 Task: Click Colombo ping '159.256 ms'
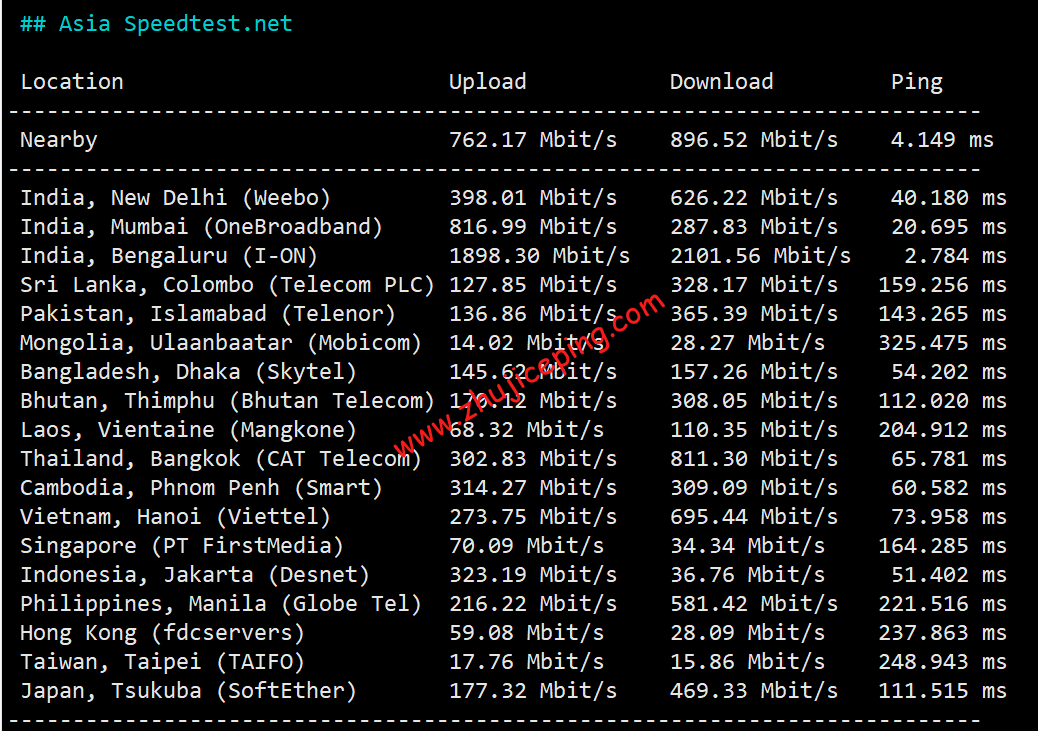click(x=943, y=285)
